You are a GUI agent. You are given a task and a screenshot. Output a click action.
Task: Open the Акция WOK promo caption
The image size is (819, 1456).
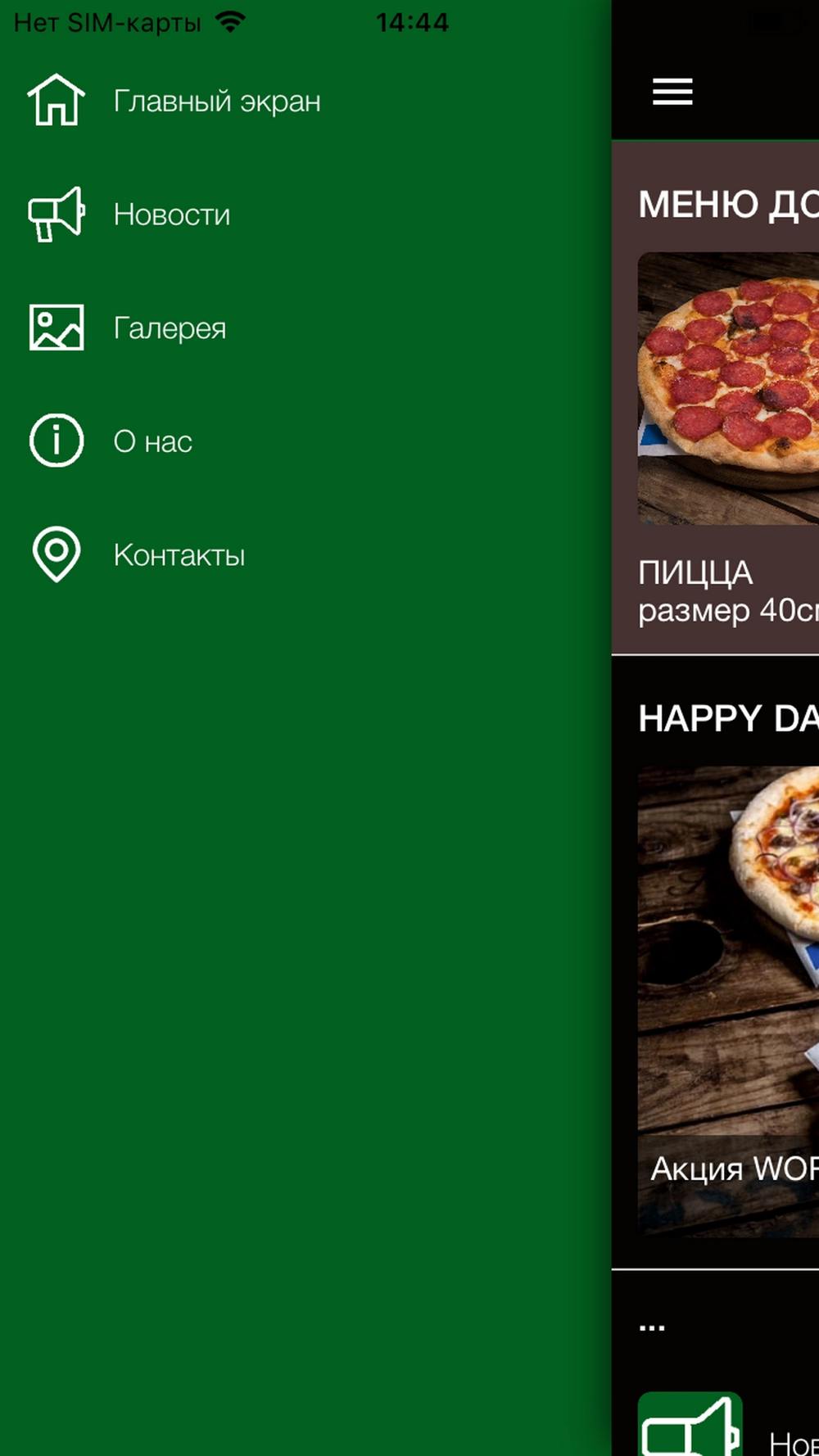(734, 1169)
